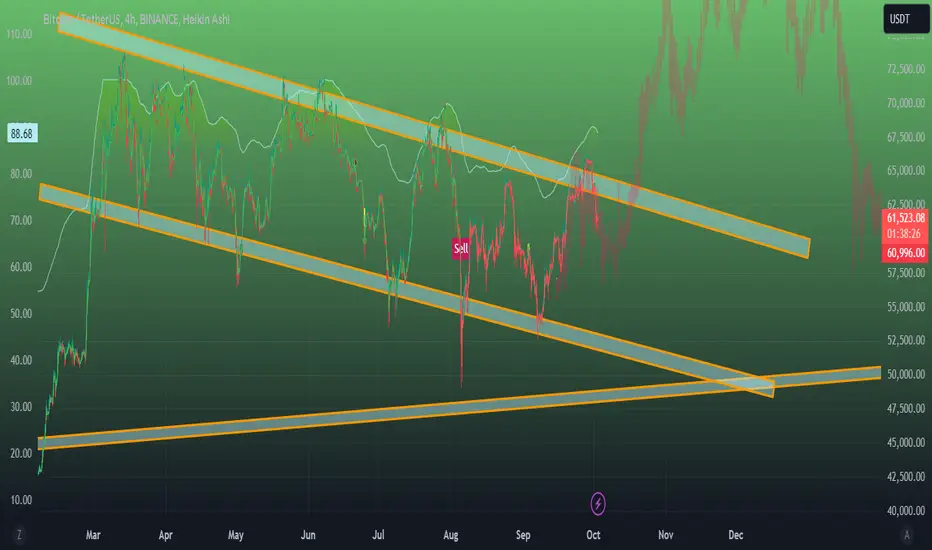The width and height of the screenshot is (932, 550).
Task: Click 47,500.00 on the right price scale
Action: (906, 408)
